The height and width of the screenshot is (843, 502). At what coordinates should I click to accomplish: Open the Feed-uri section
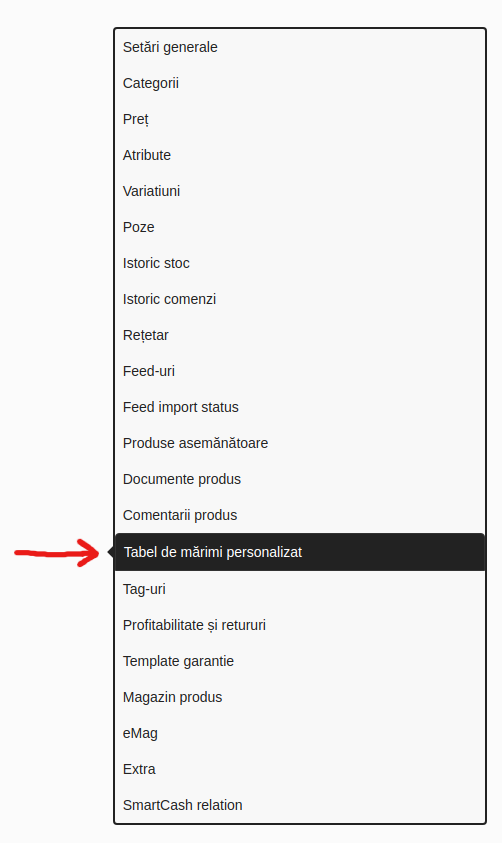click(299, 372)
